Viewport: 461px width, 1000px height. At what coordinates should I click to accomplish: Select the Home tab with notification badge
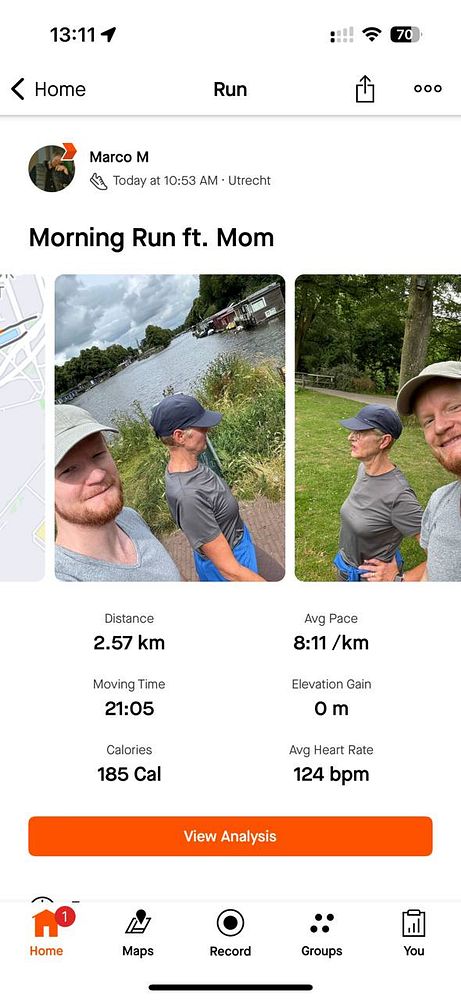tap(47, 933)
